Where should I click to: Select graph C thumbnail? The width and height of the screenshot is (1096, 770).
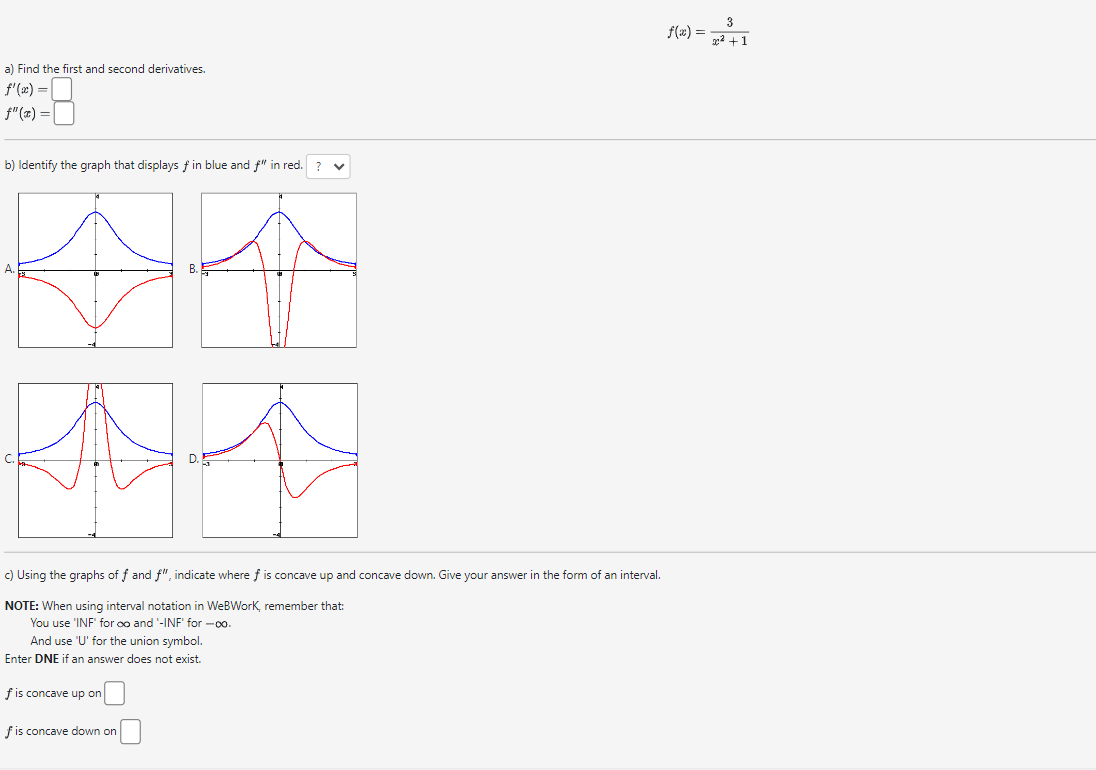coord(95,460)
